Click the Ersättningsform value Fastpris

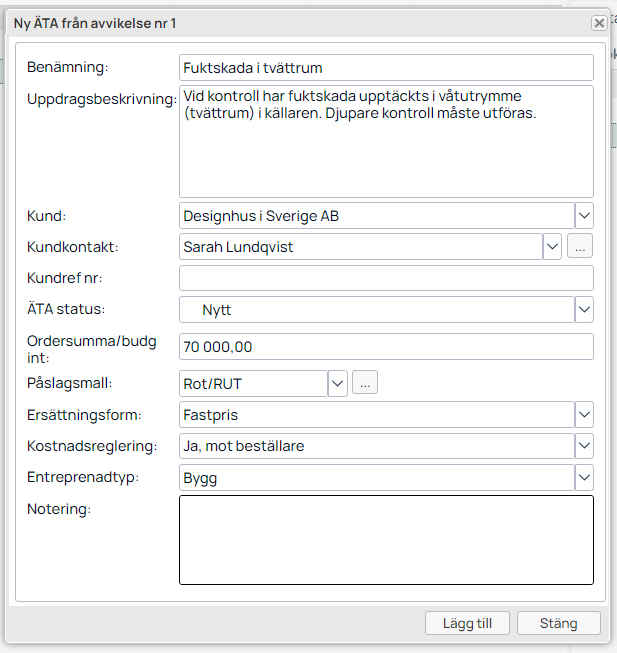tap(377, 414)
